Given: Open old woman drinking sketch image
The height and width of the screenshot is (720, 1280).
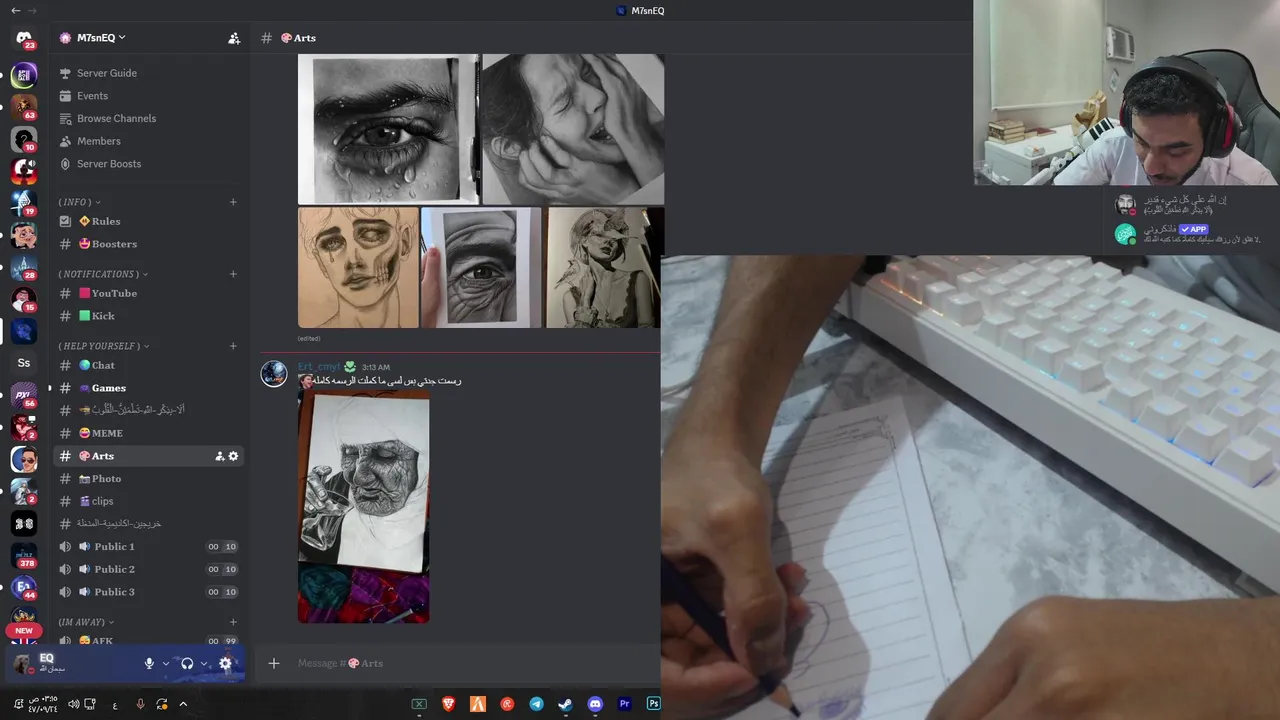Looking at the screenshot, I should (364, 506).
